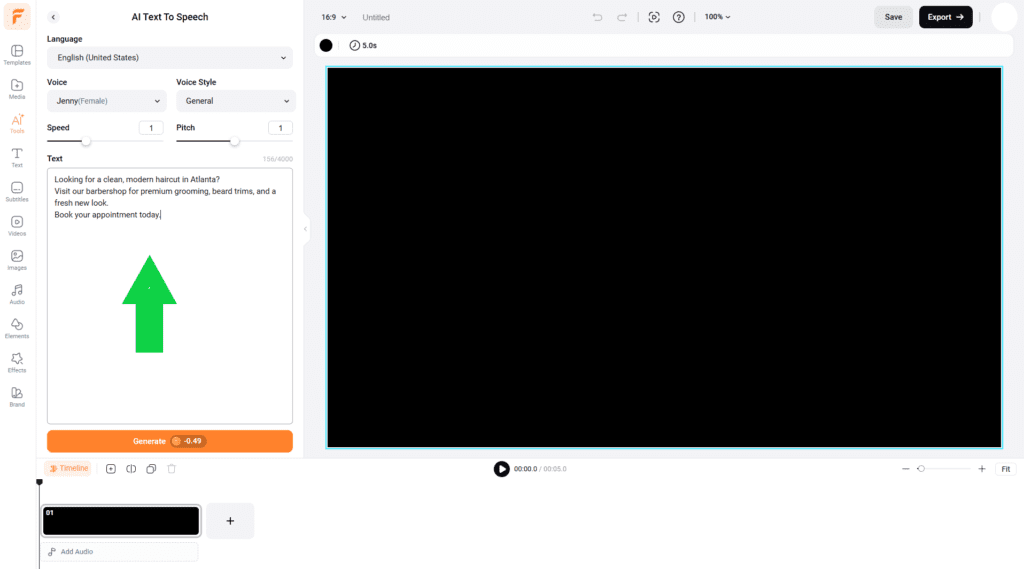Open the Brand sidebar panel
Screen dimensions: 1024x569
[x=17, y=397]
